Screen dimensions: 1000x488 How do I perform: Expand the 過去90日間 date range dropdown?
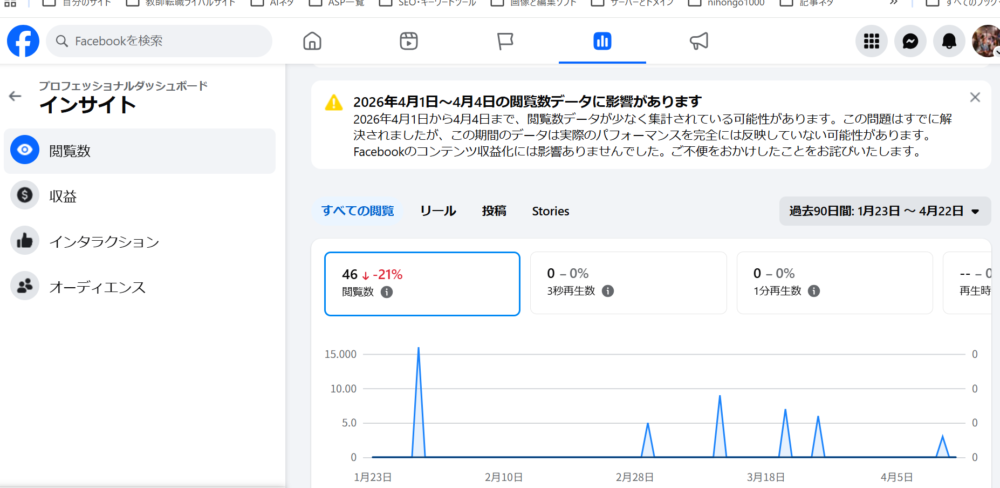click(x=885, y=211)
